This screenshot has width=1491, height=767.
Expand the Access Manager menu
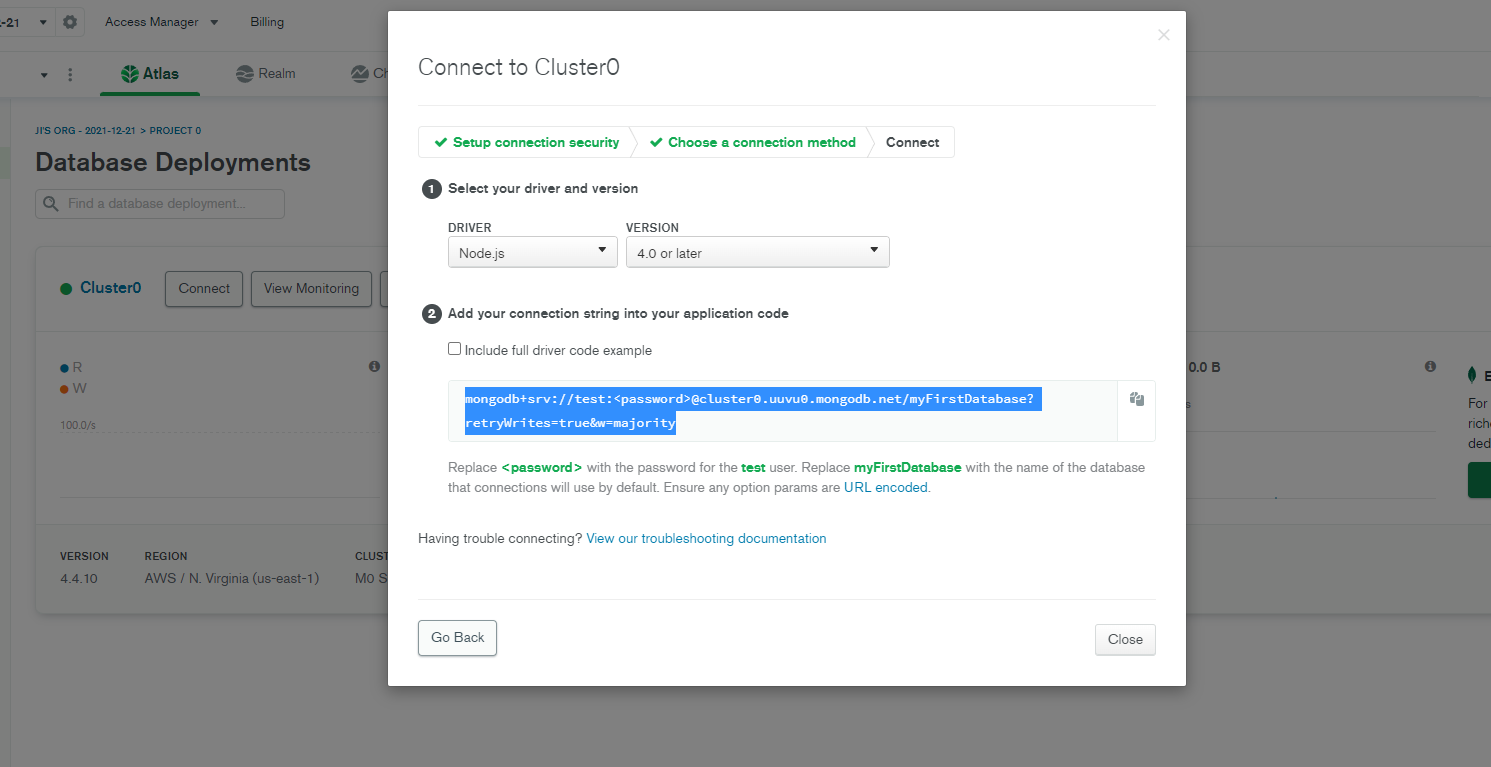click(x=161, y=22)
